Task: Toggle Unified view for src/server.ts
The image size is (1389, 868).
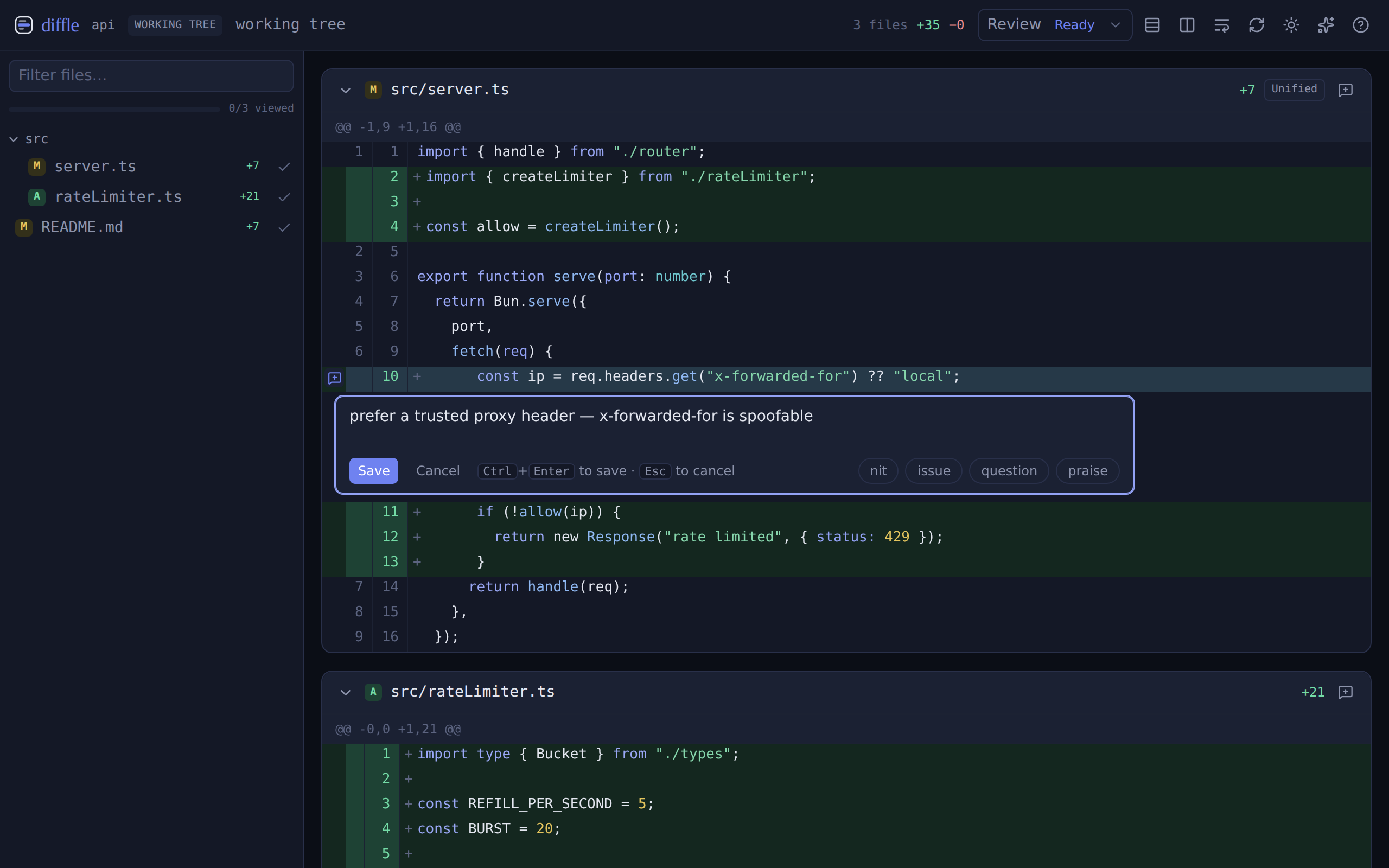Action: 1294,89
